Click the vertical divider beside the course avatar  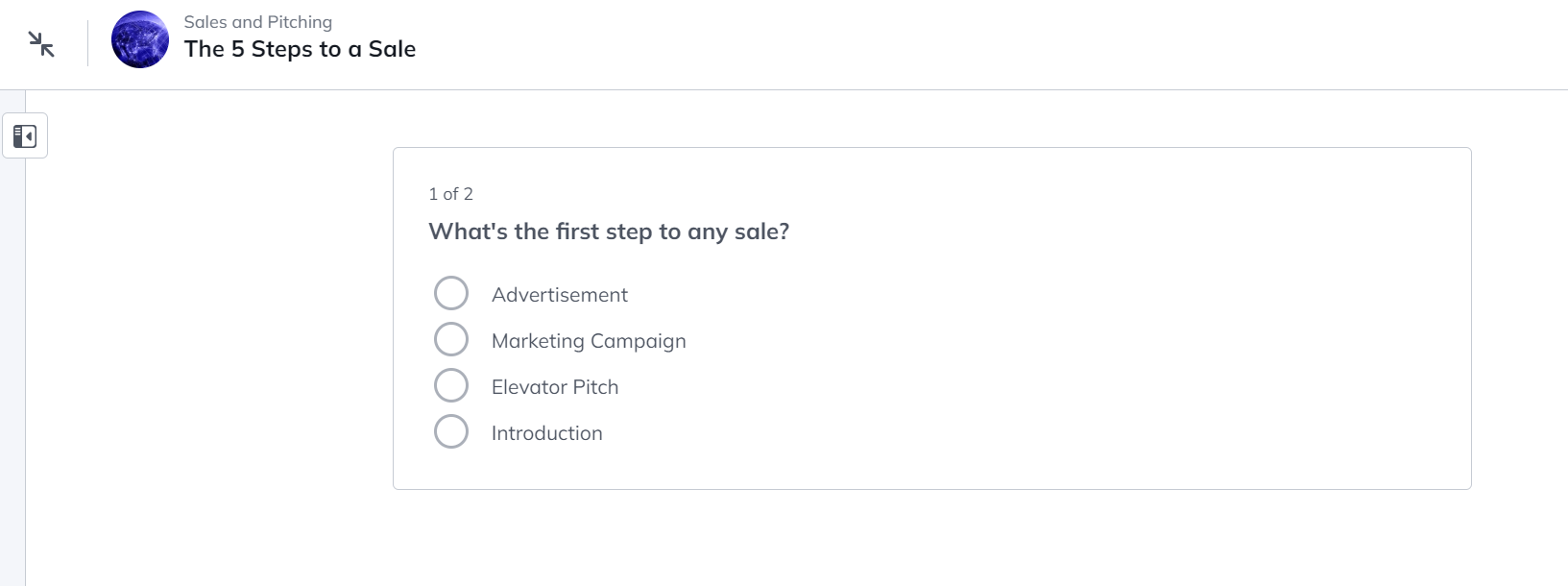pos(87,43)
